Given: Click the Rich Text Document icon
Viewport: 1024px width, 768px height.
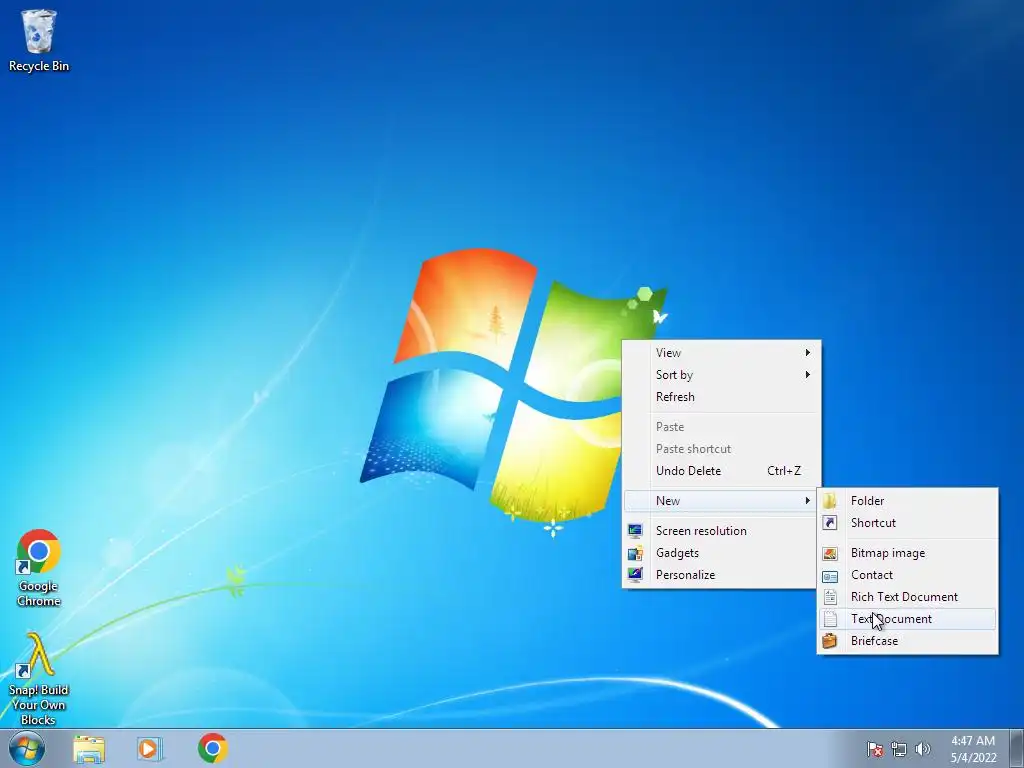Looking at the screenshot, I should (830, 597).
